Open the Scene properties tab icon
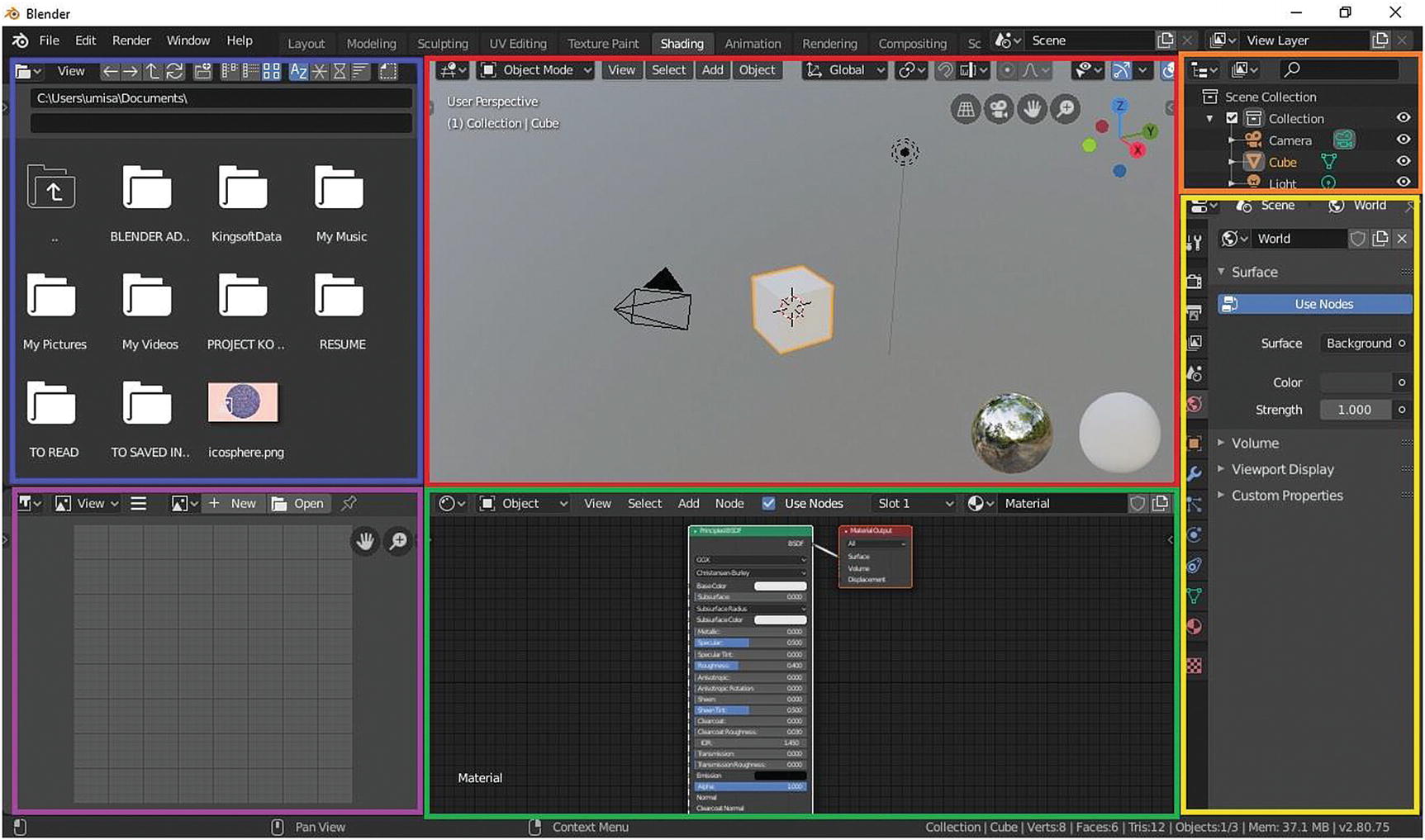This screenshot has height=840, width=1425. pos(1195,373)
